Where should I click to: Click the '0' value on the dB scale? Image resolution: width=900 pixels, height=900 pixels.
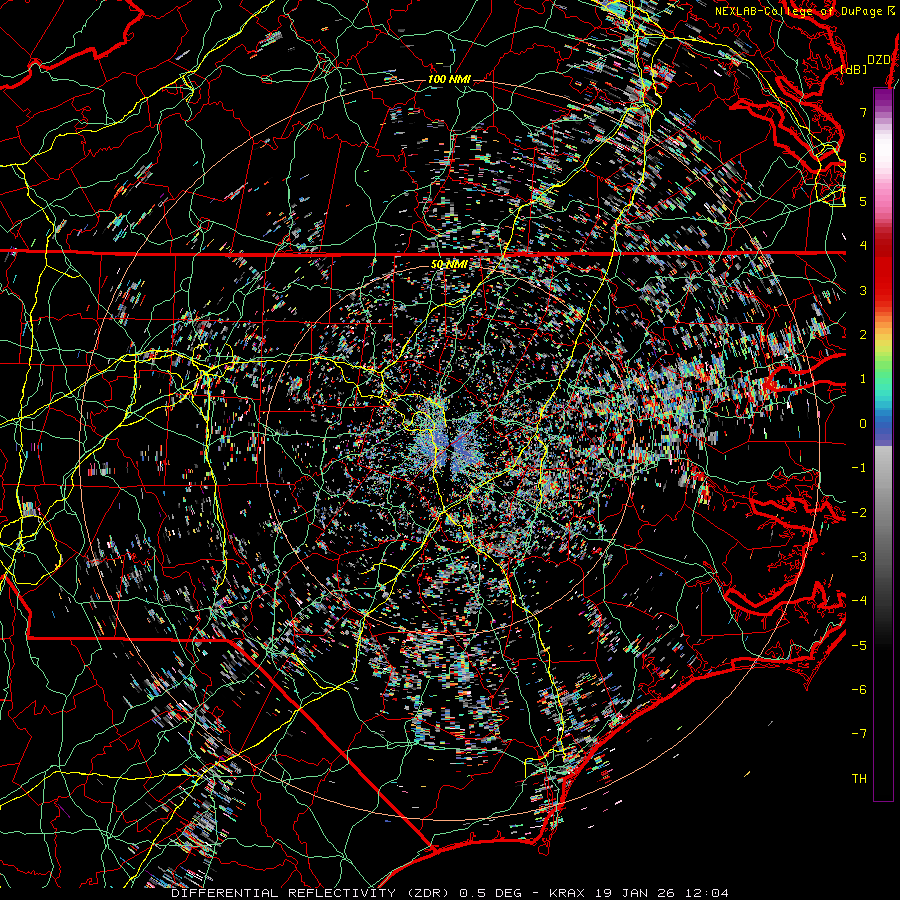pyautogui.click(x=863, y=424)
